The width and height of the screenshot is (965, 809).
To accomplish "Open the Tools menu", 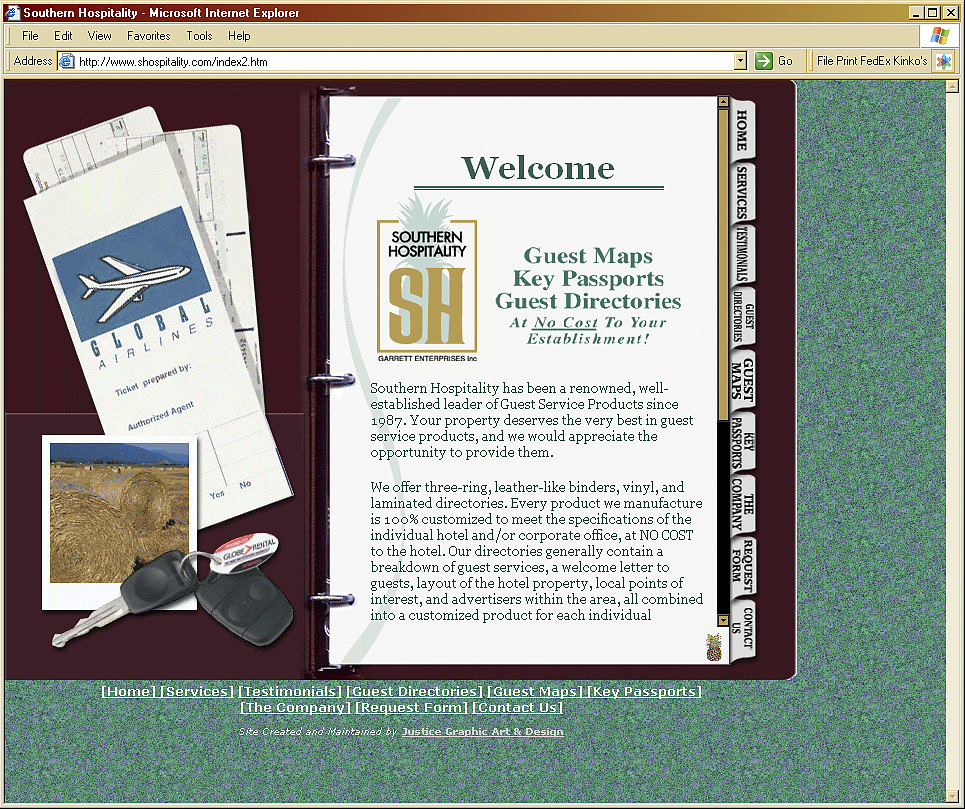I will tap(199, 36).
